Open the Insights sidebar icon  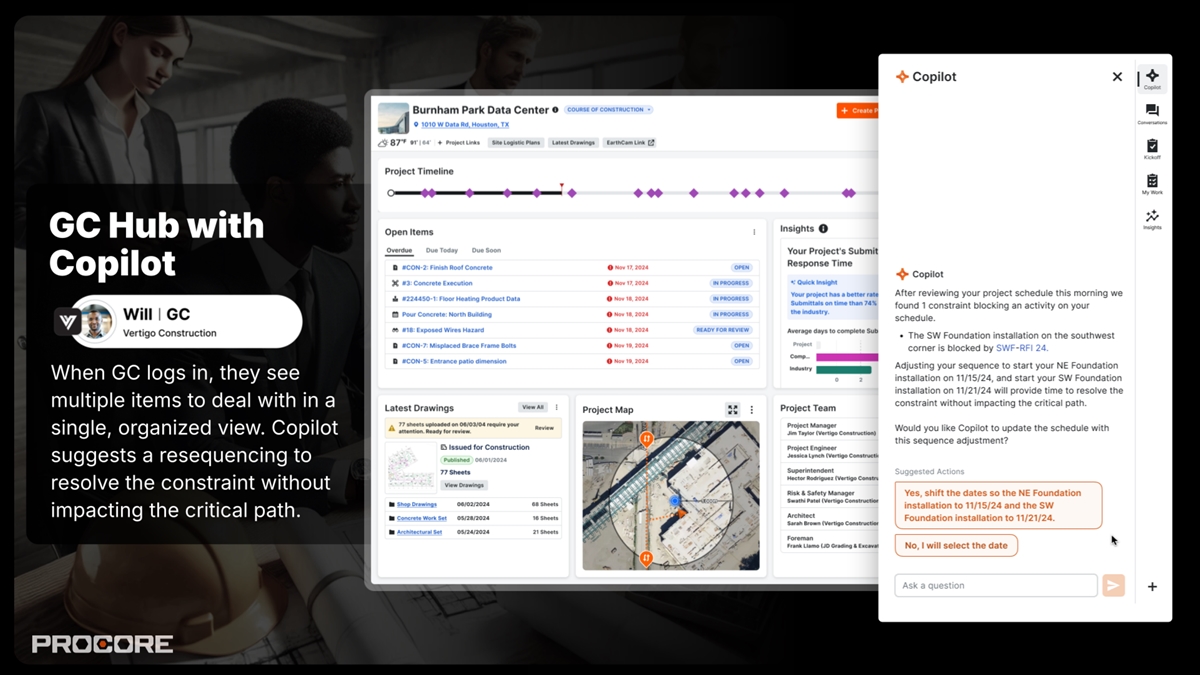tap(1152, 219)
